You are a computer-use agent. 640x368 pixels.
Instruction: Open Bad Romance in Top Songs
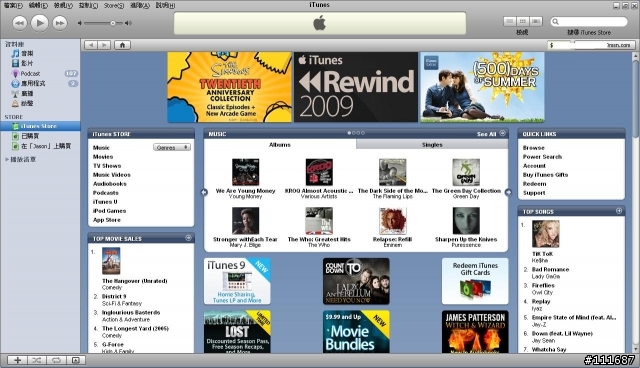click(x=550, y=269)
